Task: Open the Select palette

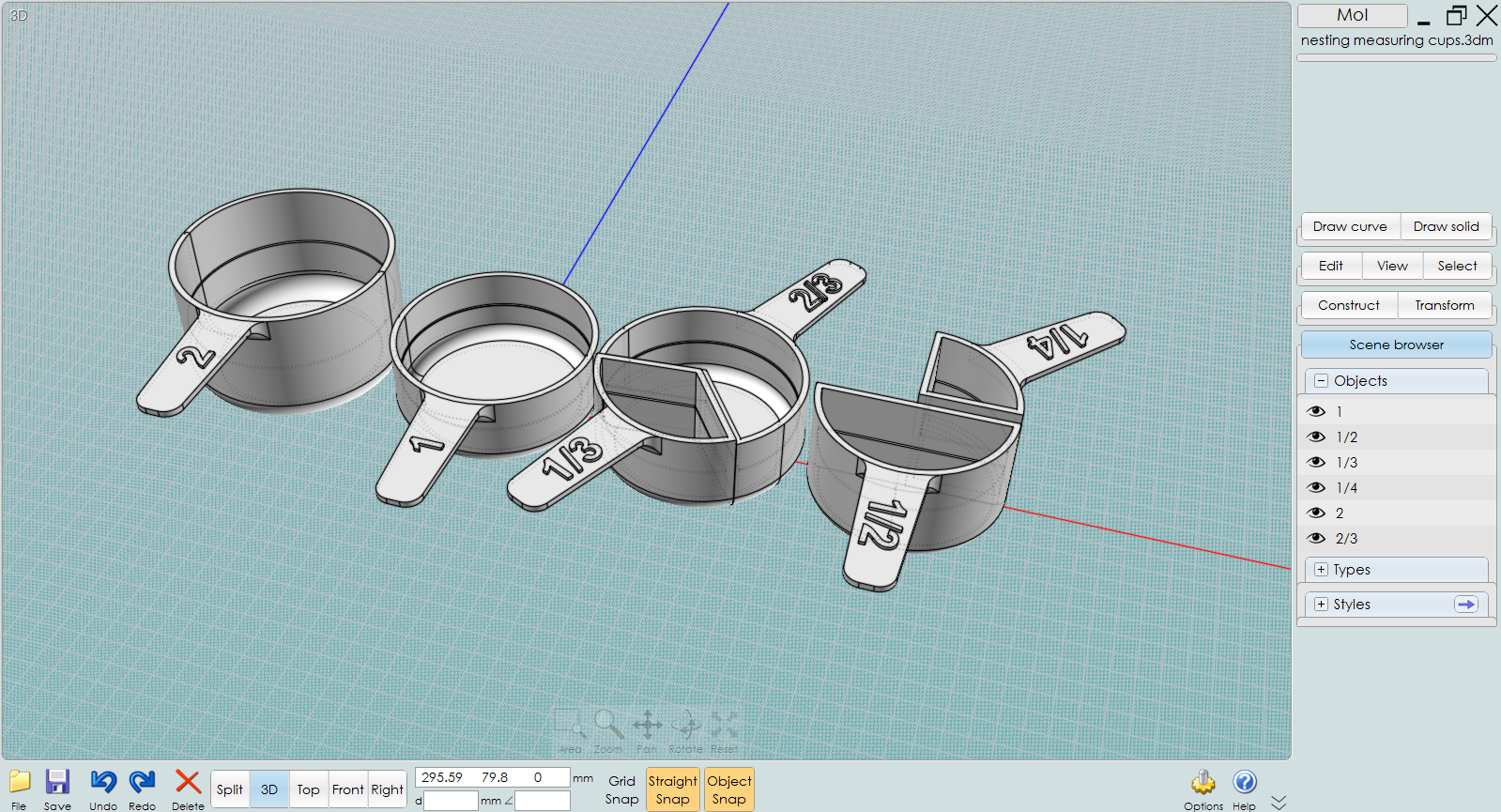Action: point(1457,266)
